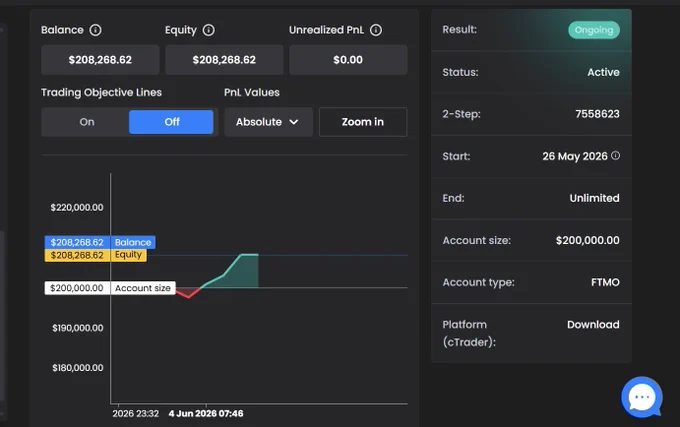Click the blue Balance chart label
Viewport: 680px width, 427px height.
(x=100, y=242)
